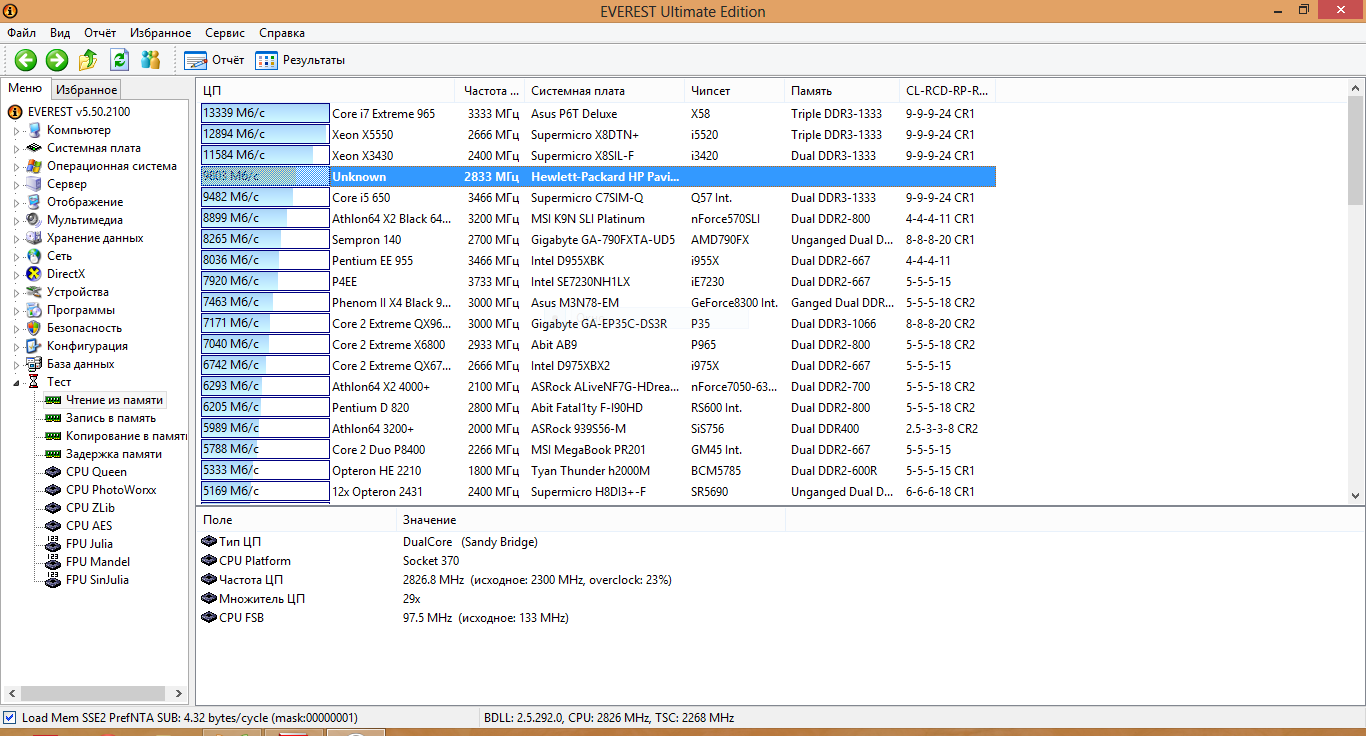Click the Память column header
1366x736 pixels.
tap(841, 91)
